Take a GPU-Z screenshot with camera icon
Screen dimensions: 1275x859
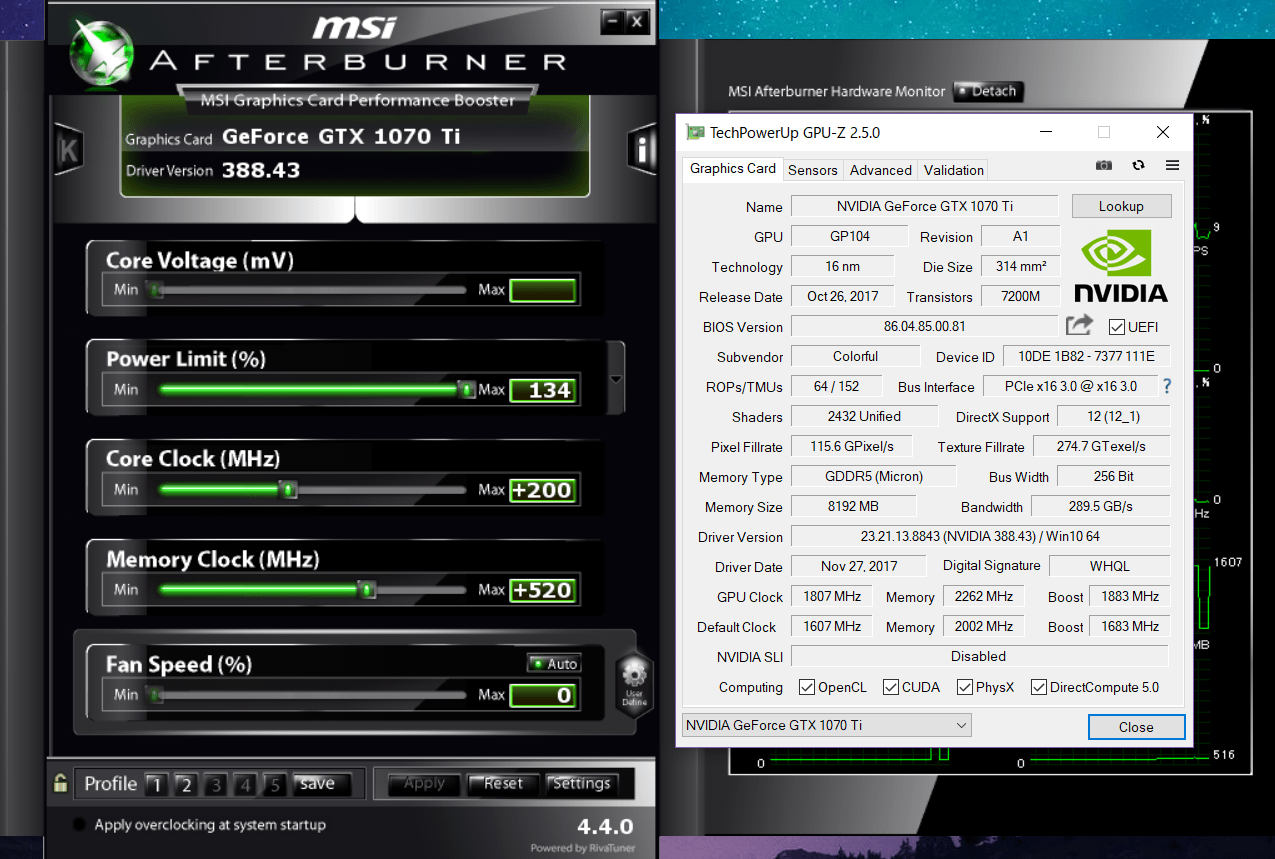(1103, 165)
